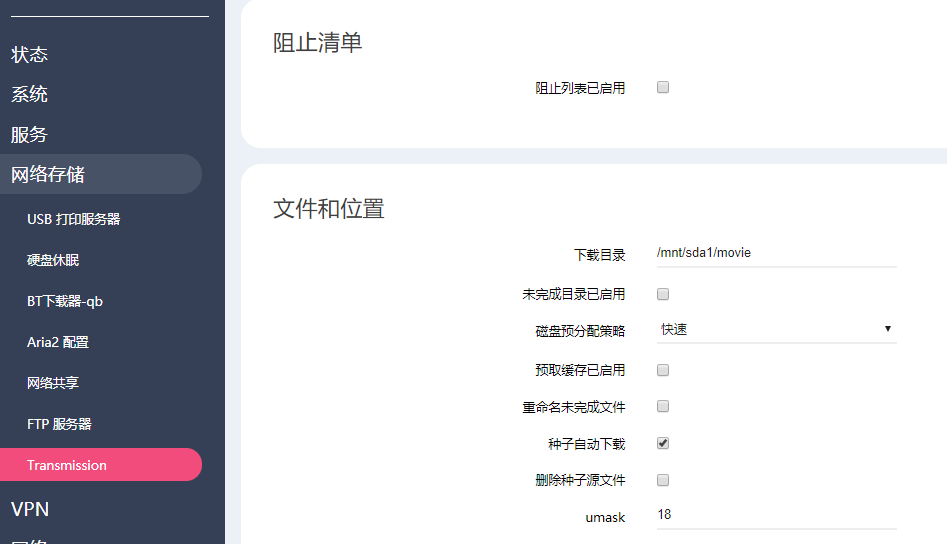947x544 pixels.
Task: Select Aria2 配置 in sidebar
Action: [58, 342]
